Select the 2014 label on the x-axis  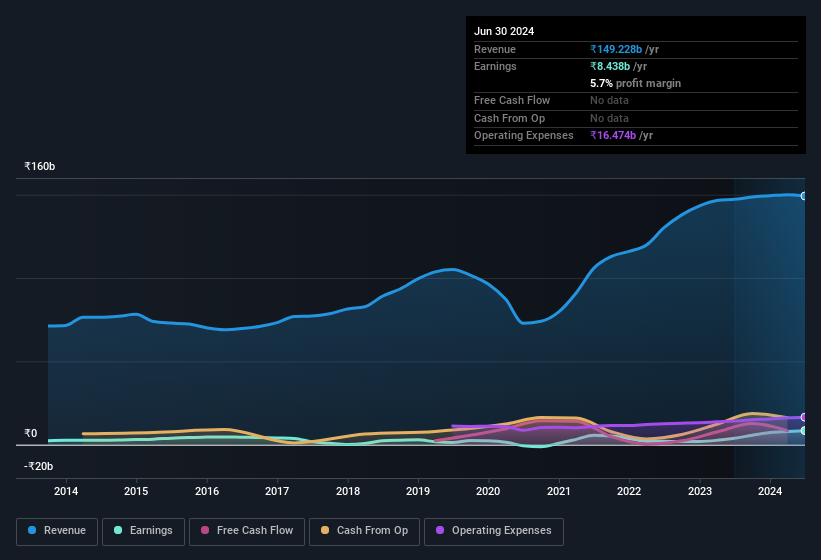(x=66, y=491)
